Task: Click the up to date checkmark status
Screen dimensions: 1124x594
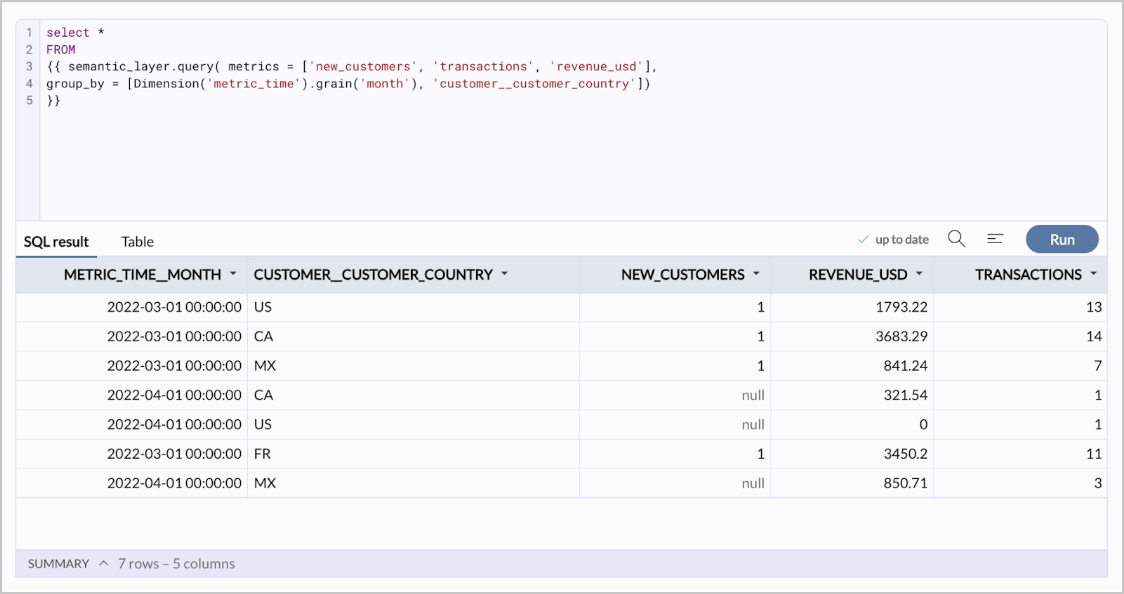Action: [893, 239]
